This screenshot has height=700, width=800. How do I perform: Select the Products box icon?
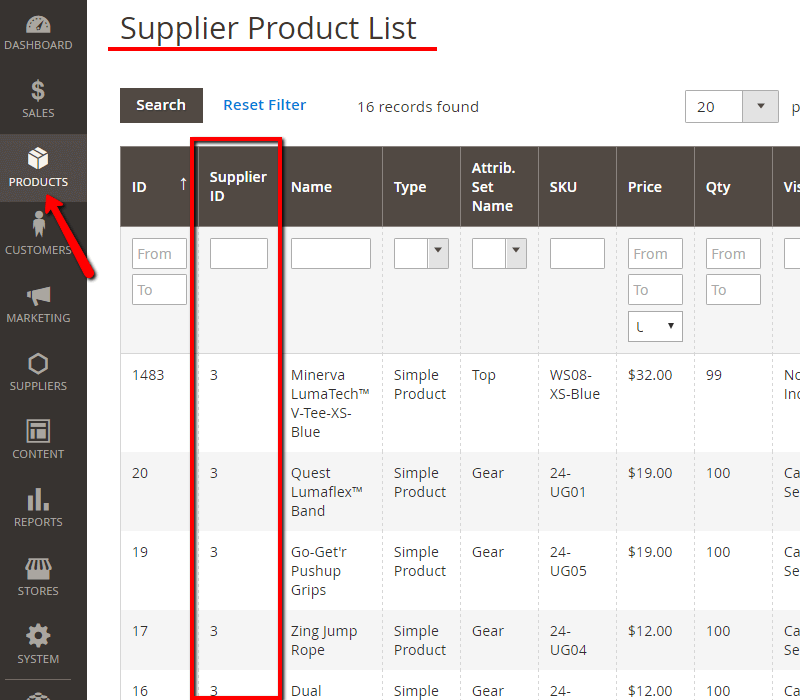[38, 159]
